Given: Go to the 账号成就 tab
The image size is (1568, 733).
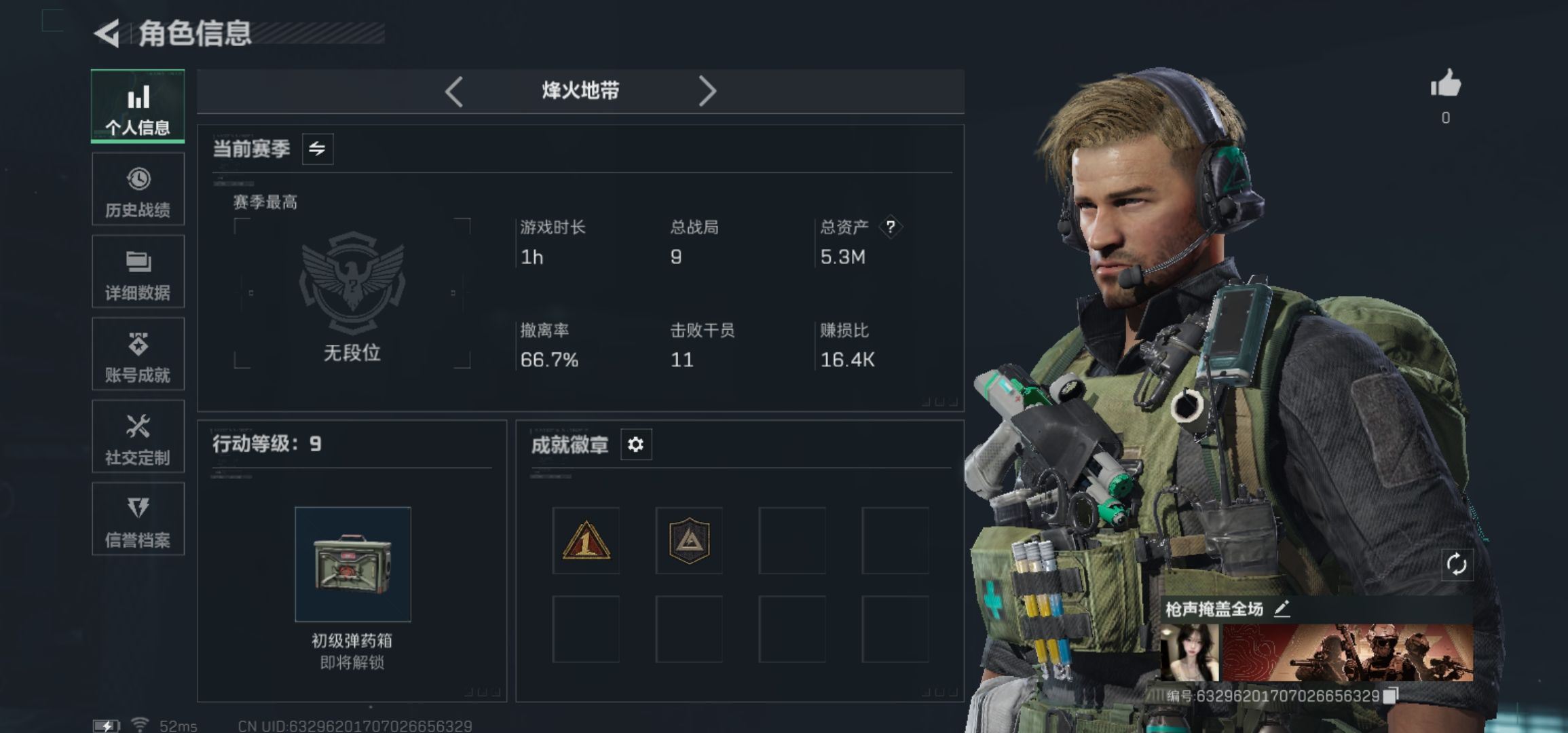Looking at the screenshot, I should [x=138, y=354].
